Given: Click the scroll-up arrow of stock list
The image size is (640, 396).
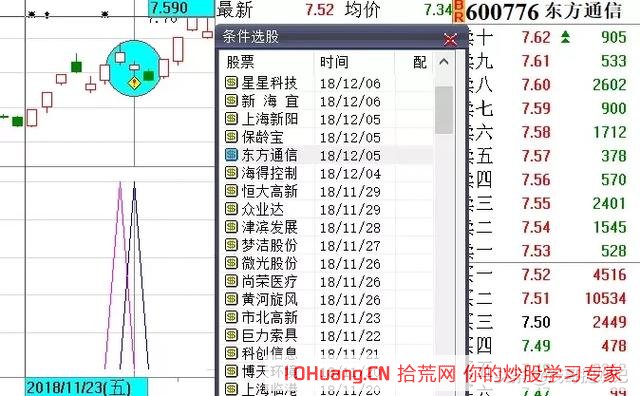Looking at the screenshot, I should pyautogui.click(x=444, y=62).
